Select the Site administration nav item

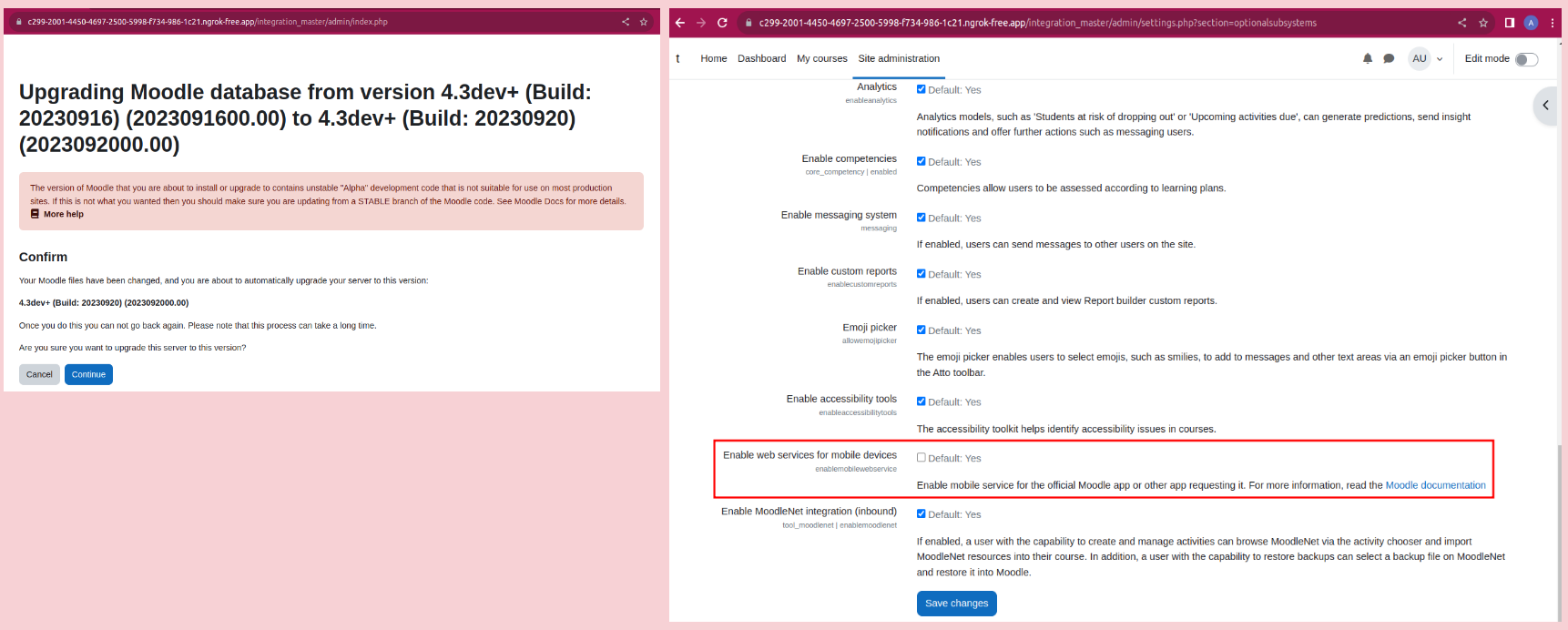[899, 58]
